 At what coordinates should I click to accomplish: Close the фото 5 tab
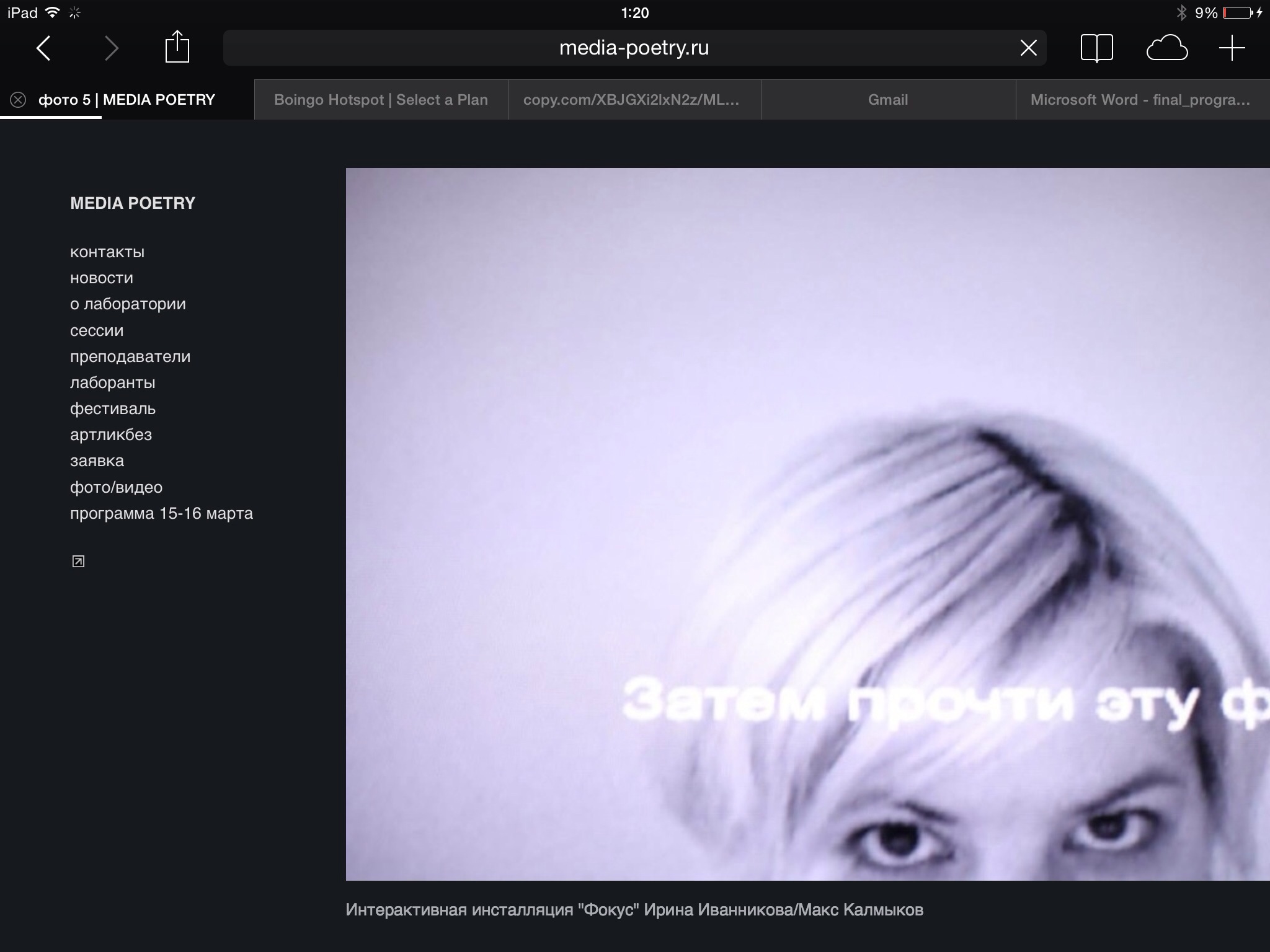[x=18, y=100]
